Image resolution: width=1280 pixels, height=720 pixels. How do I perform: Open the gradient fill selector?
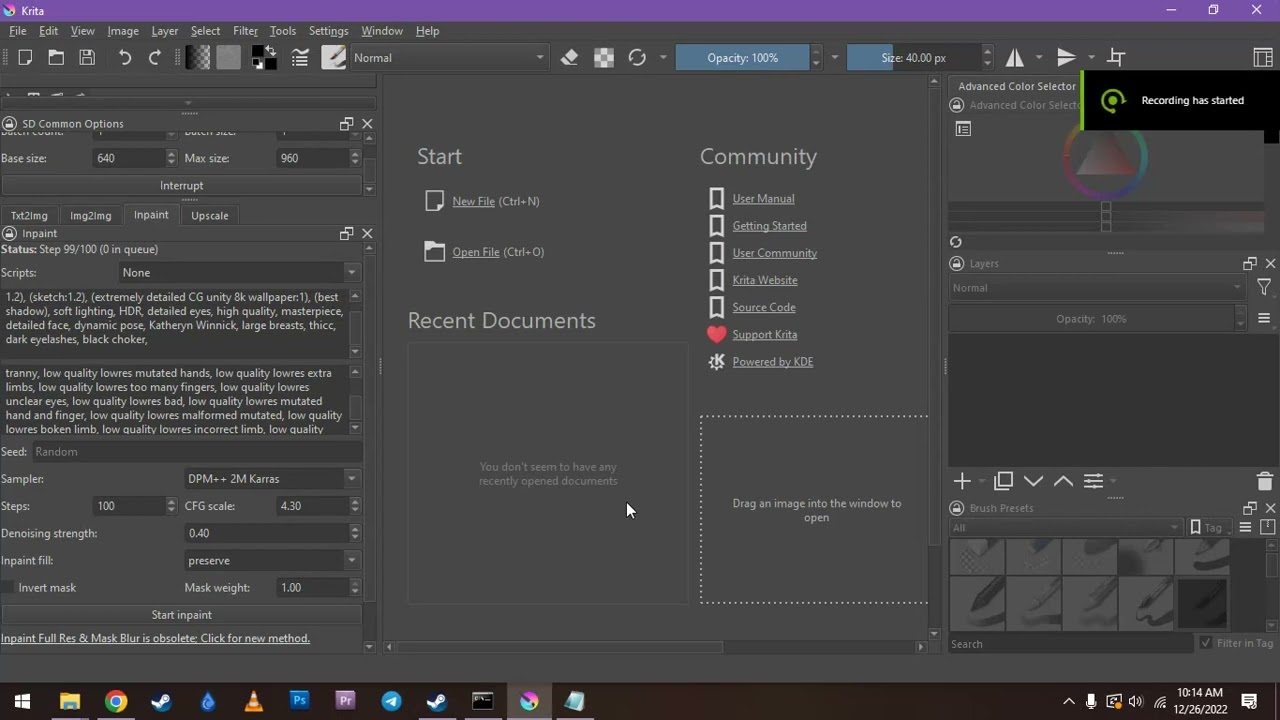198,58
